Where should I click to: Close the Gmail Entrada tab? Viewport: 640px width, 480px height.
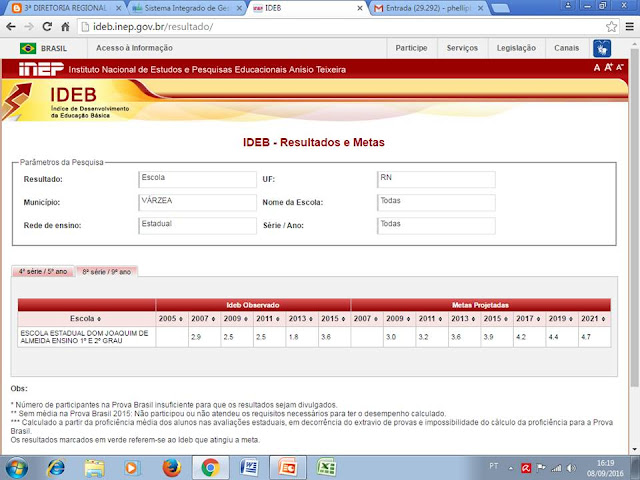pos(480,8)
